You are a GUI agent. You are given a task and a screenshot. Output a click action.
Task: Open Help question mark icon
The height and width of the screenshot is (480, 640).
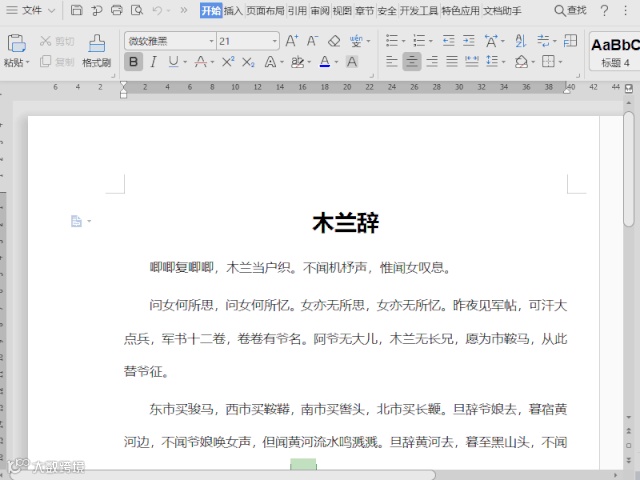point(604,11)
